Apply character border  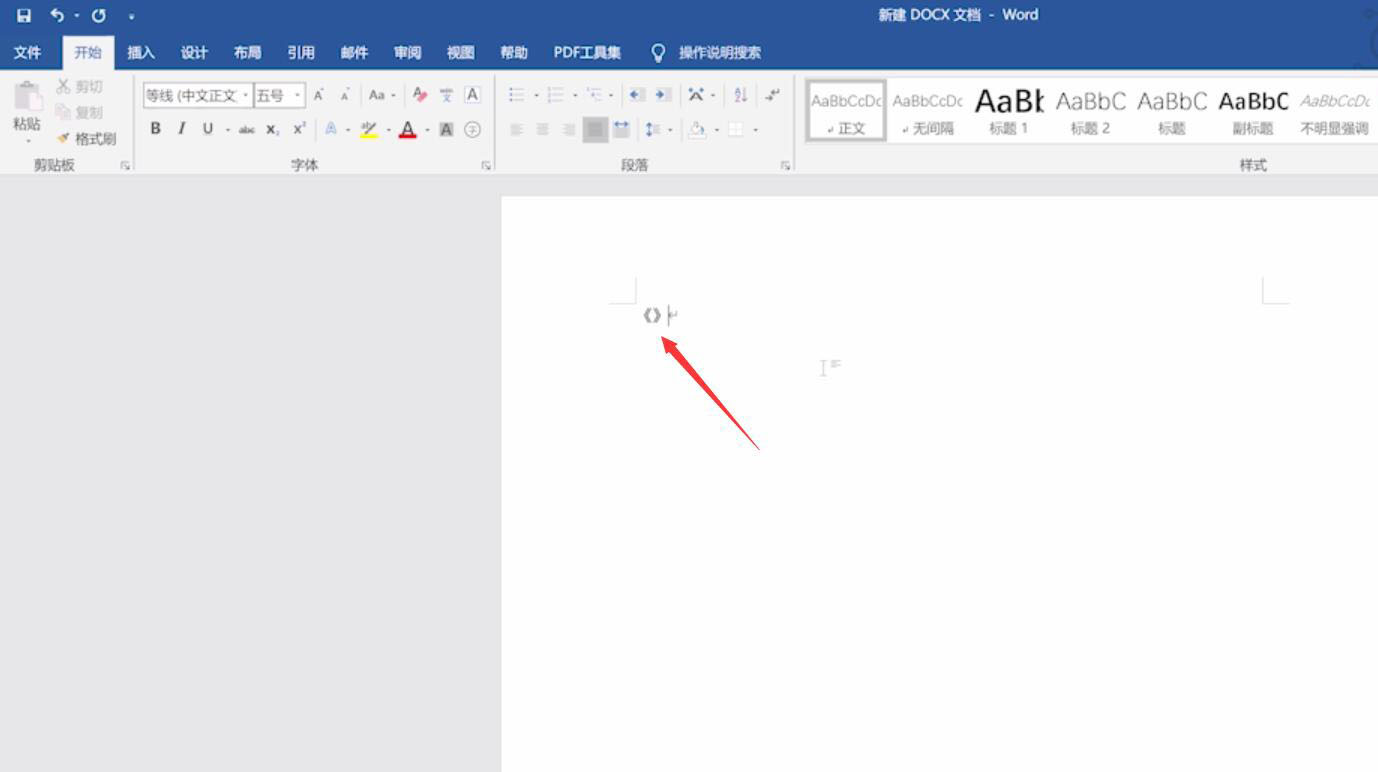(472, 96)
